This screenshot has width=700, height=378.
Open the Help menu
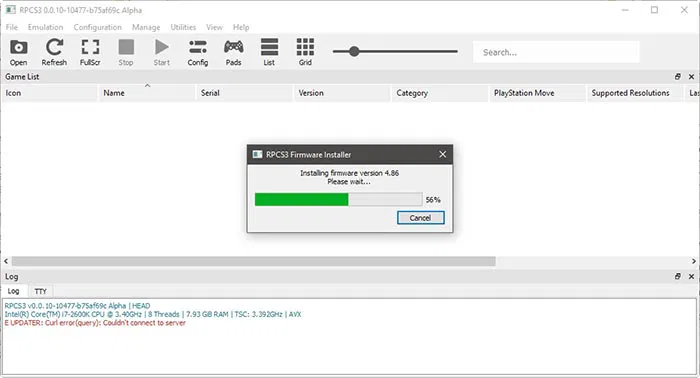241,27
